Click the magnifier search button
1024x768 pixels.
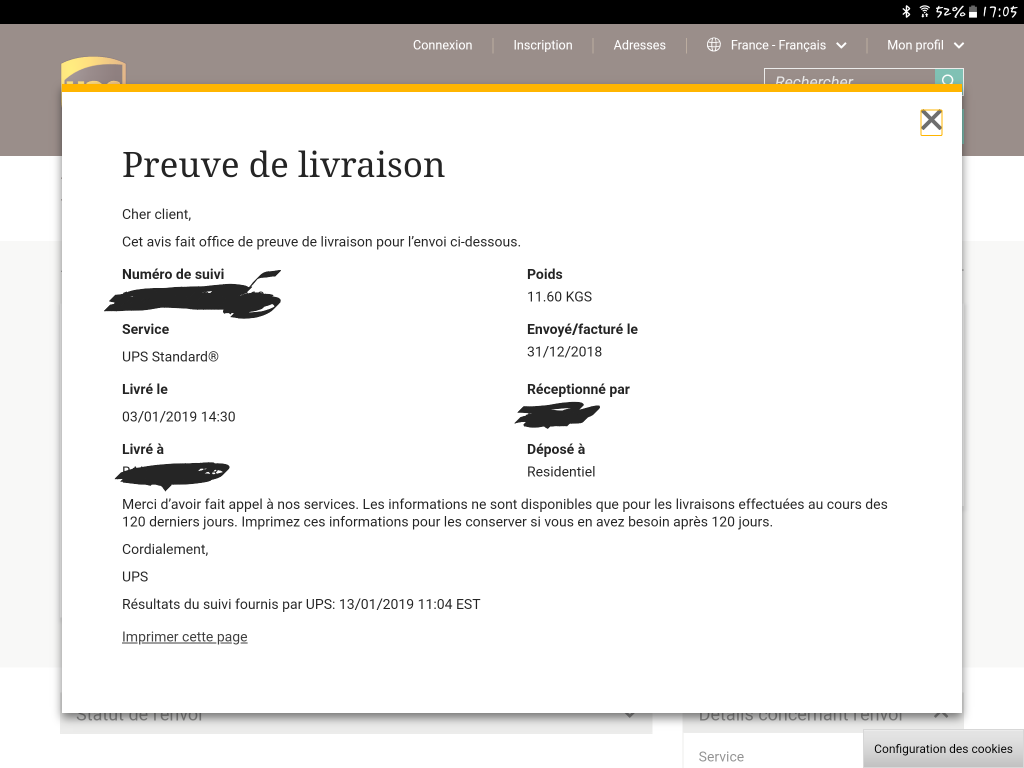(x=949, y=77)
